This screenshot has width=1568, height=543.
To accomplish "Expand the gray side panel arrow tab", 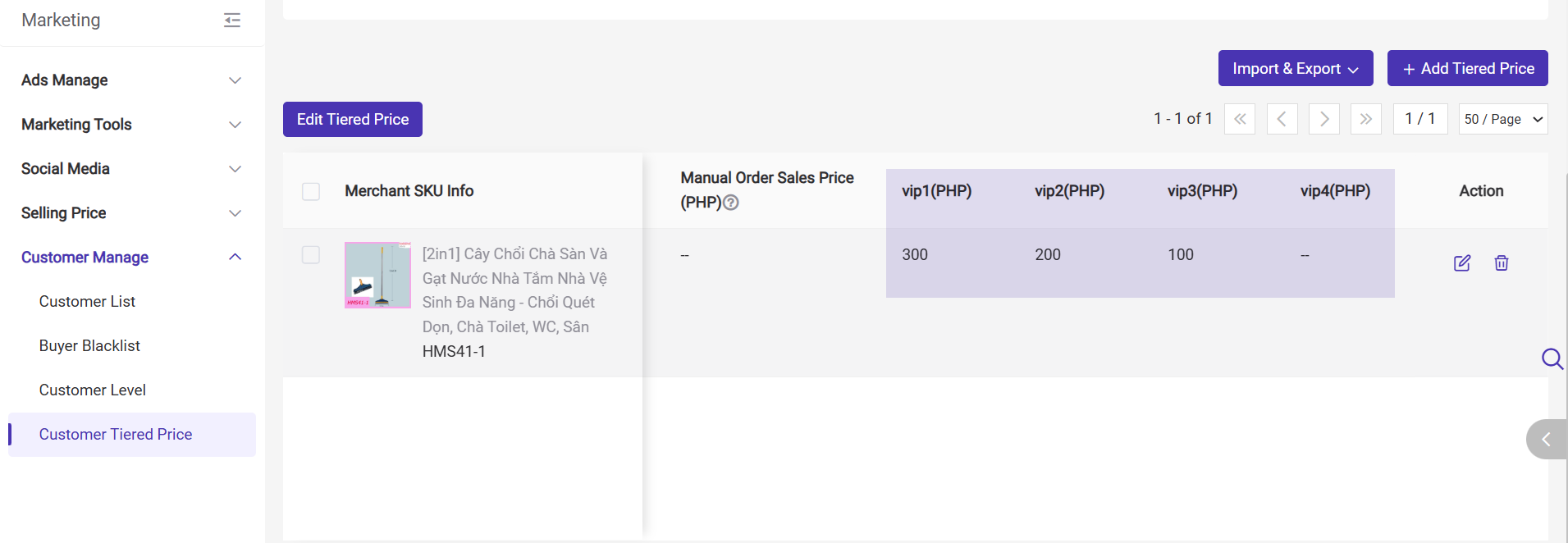I will [x=1546, y=440].
